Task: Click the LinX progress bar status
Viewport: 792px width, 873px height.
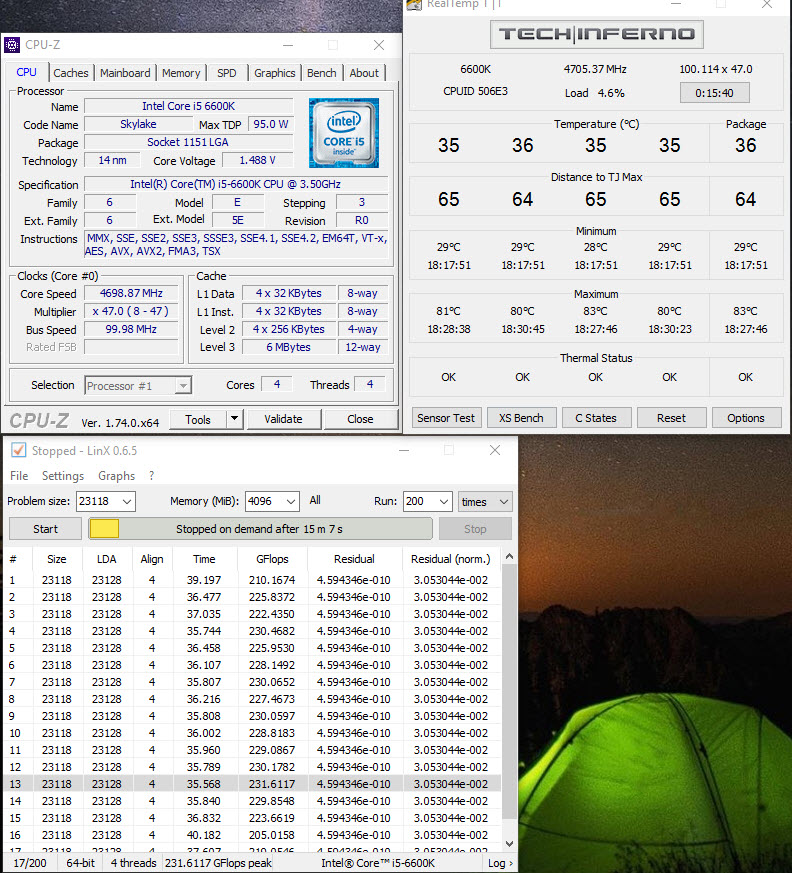Action: [x=260, y=529]
